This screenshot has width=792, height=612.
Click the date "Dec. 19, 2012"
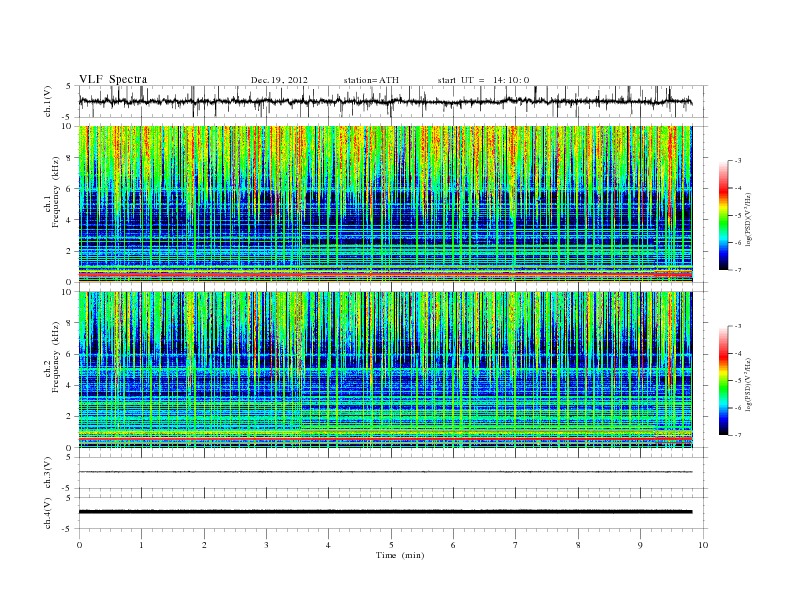click(279, 80)
